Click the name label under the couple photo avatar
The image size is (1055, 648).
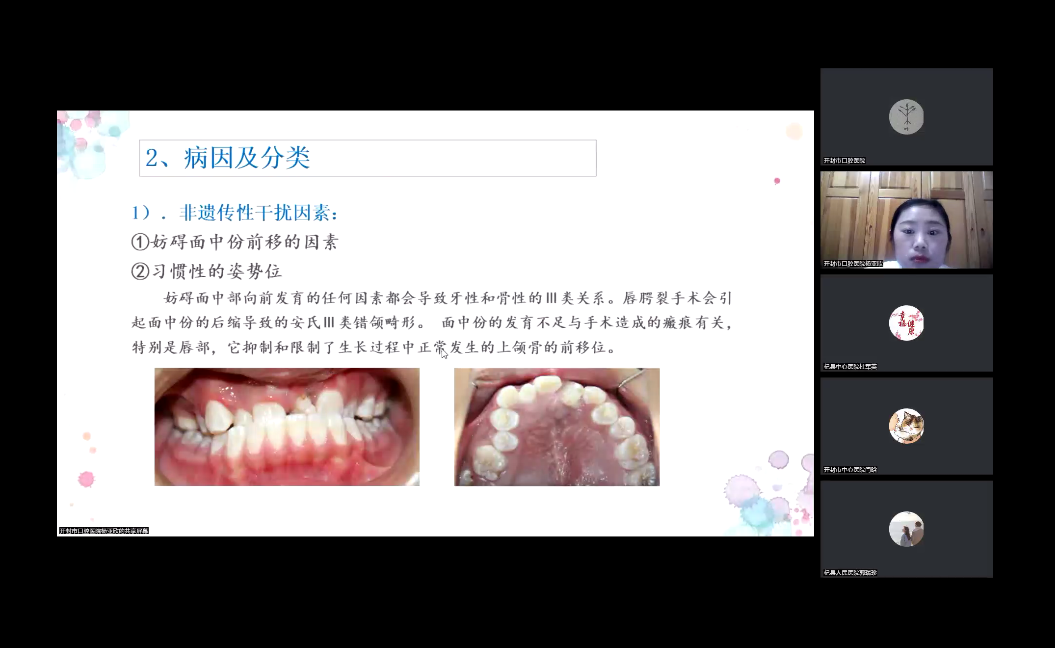850,573
